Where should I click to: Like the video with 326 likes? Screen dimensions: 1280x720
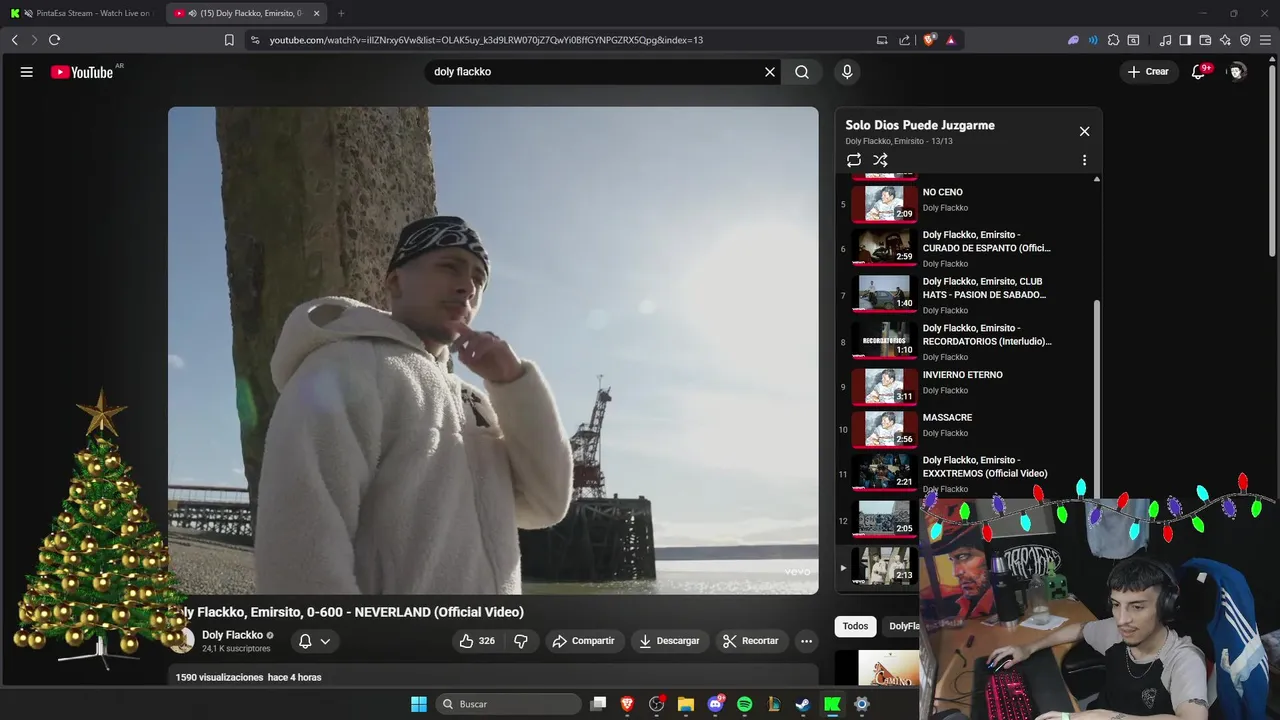[x=477, y=641]
